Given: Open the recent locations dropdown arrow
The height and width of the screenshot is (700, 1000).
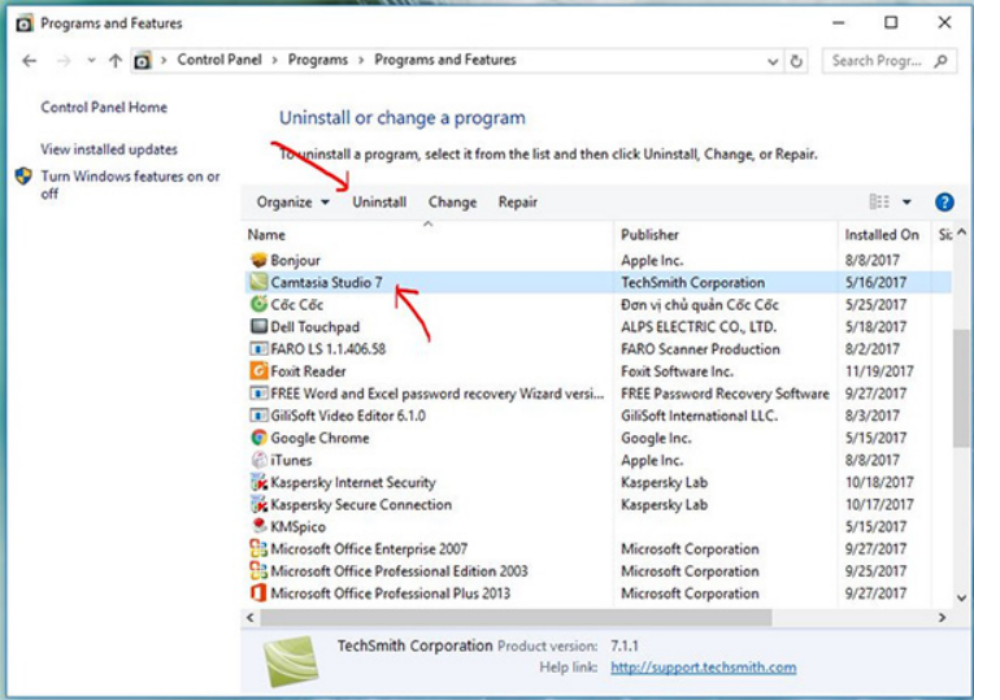Looking at the screenshot, I should (x=91, y=61).
